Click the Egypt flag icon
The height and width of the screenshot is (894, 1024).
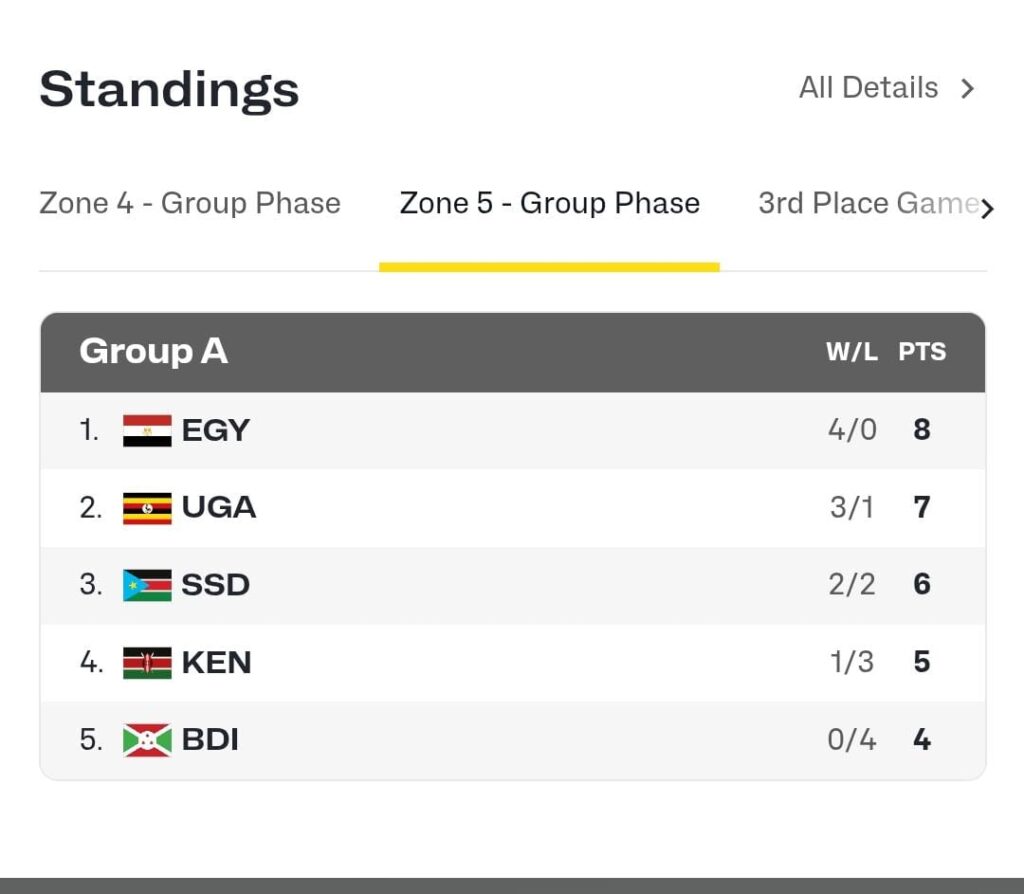click(x=147, y=430)
